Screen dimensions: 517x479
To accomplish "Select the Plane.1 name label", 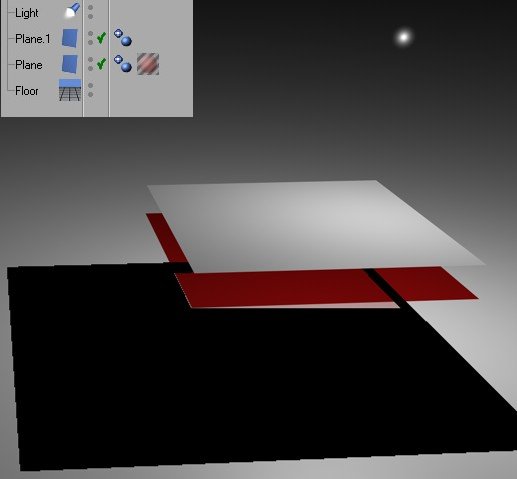I will (x=33, y=39).
